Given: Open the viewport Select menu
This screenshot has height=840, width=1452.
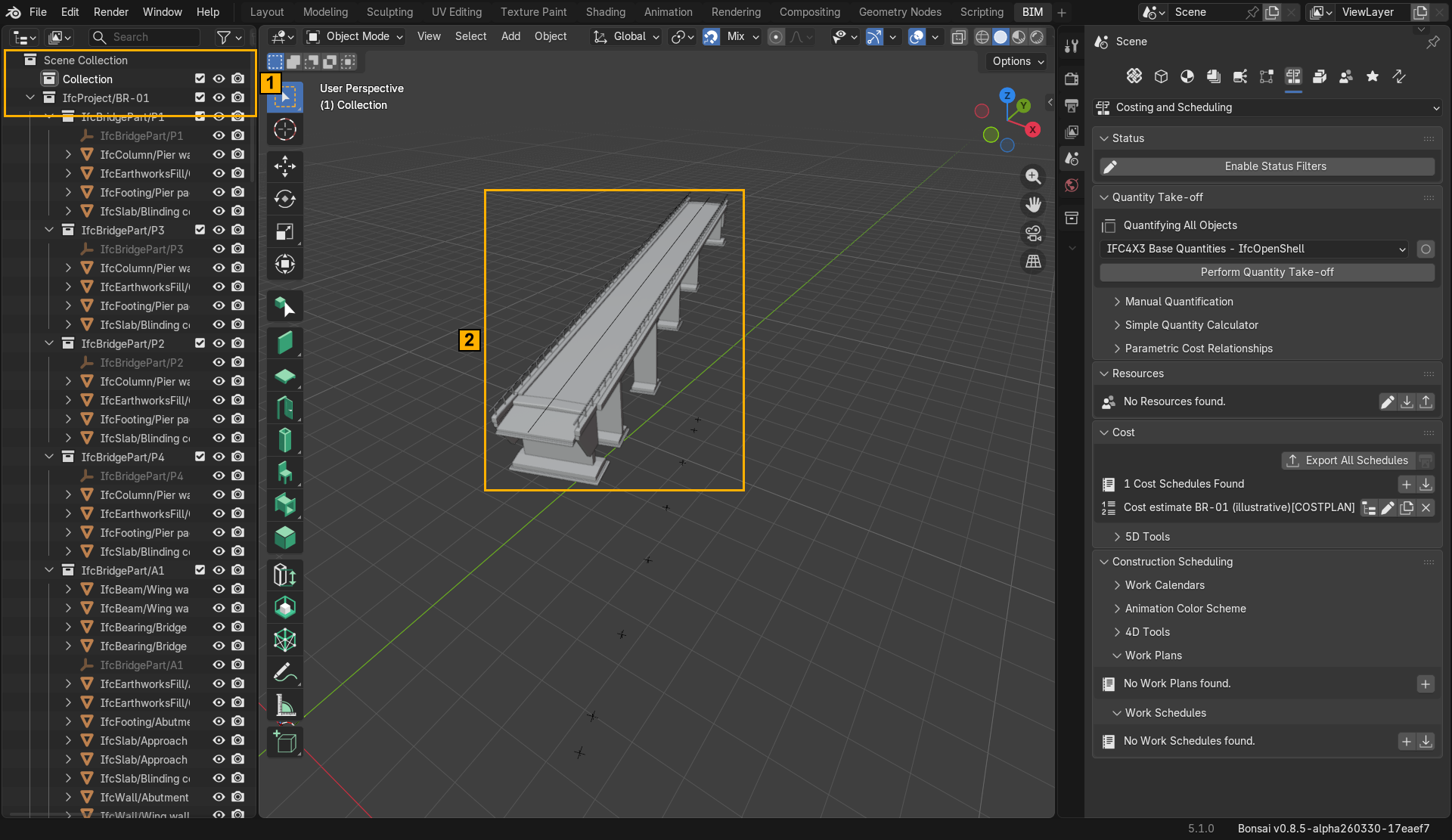Looking at the screenshot, I should [470, 36].
